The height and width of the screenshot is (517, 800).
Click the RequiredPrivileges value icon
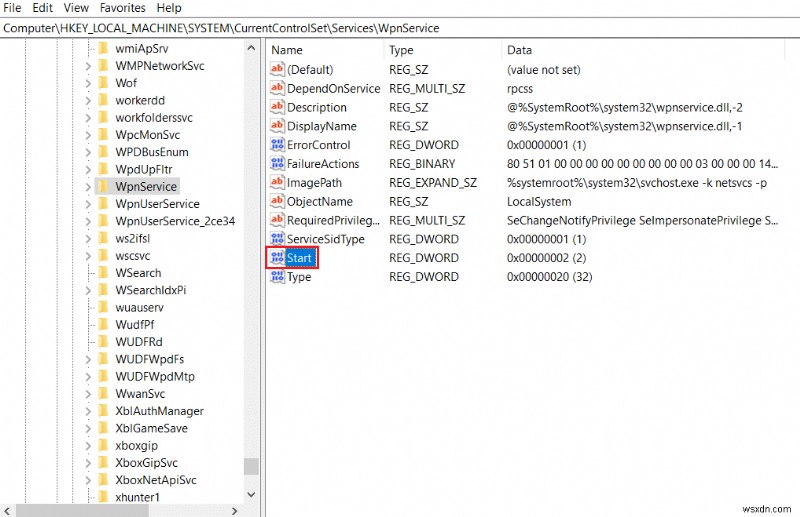coord(277,220)
